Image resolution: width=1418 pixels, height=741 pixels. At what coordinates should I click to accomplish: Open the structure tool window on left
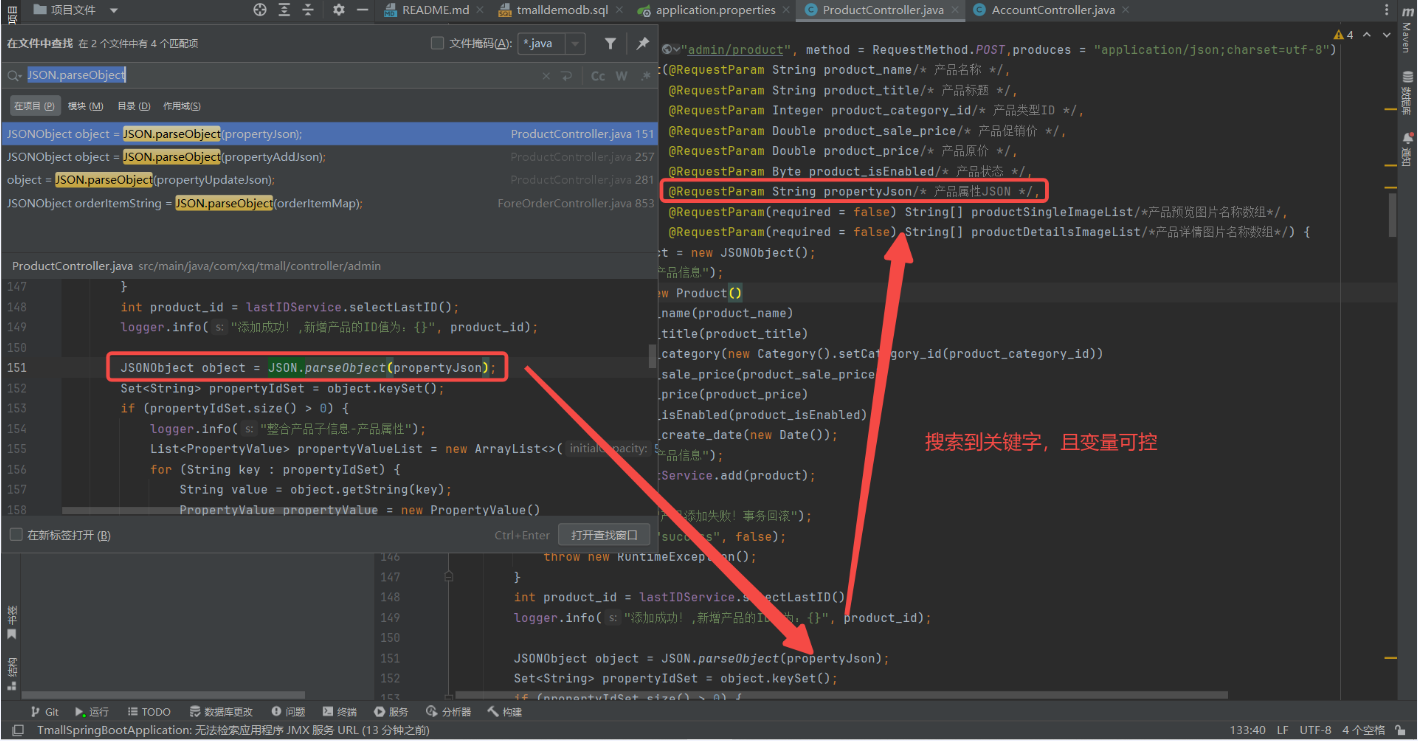point(11,673)
